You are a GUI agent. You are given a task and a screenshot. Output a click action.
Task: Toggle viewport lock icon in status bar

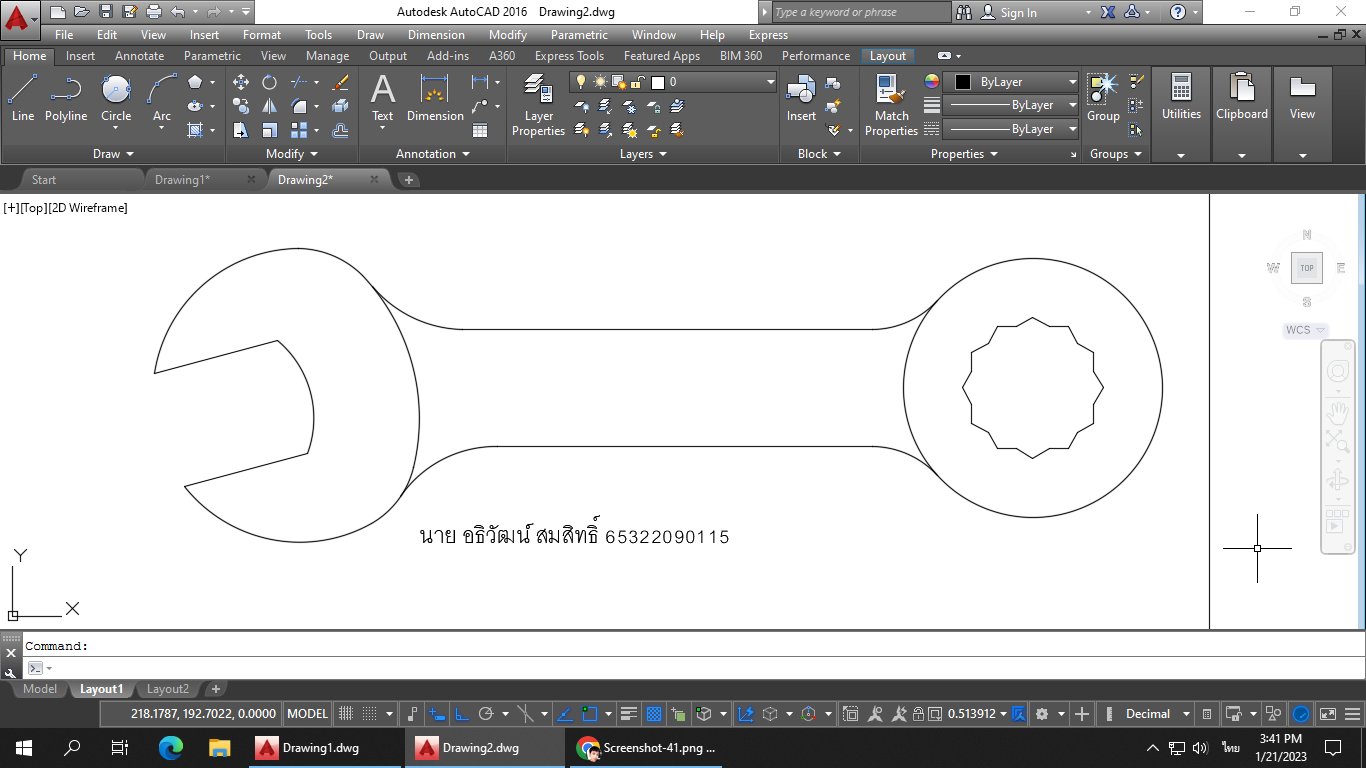click(918, 714)
